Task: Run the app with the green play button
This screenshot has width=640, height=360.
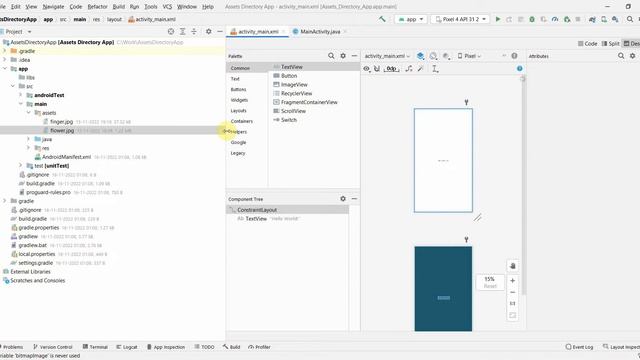Action: pos(498,19)
